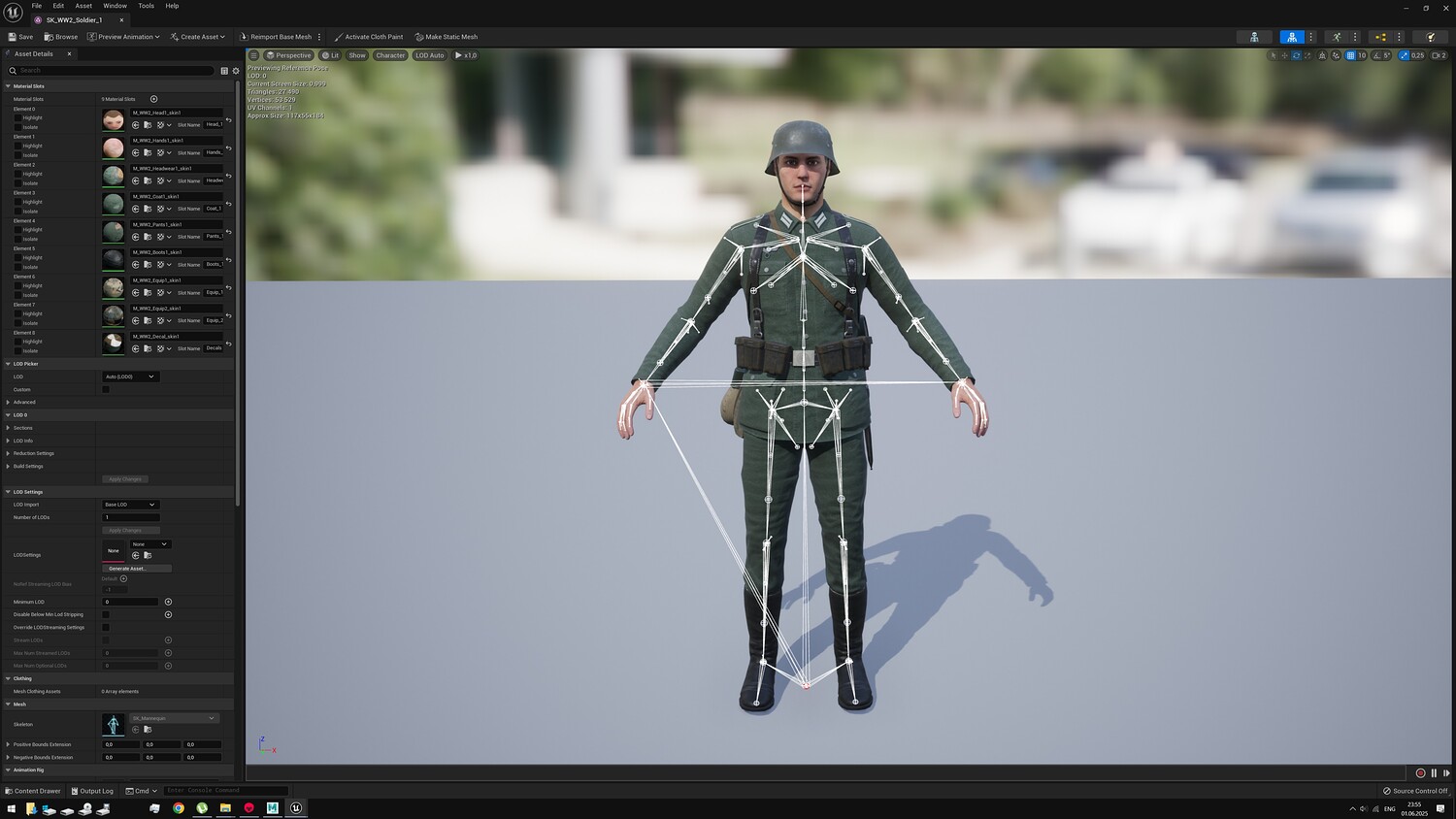This screenshot has height=819, width=1456.
Task: Open the LOD Auto (LOD0) dropdown
Action: point(130,377)
